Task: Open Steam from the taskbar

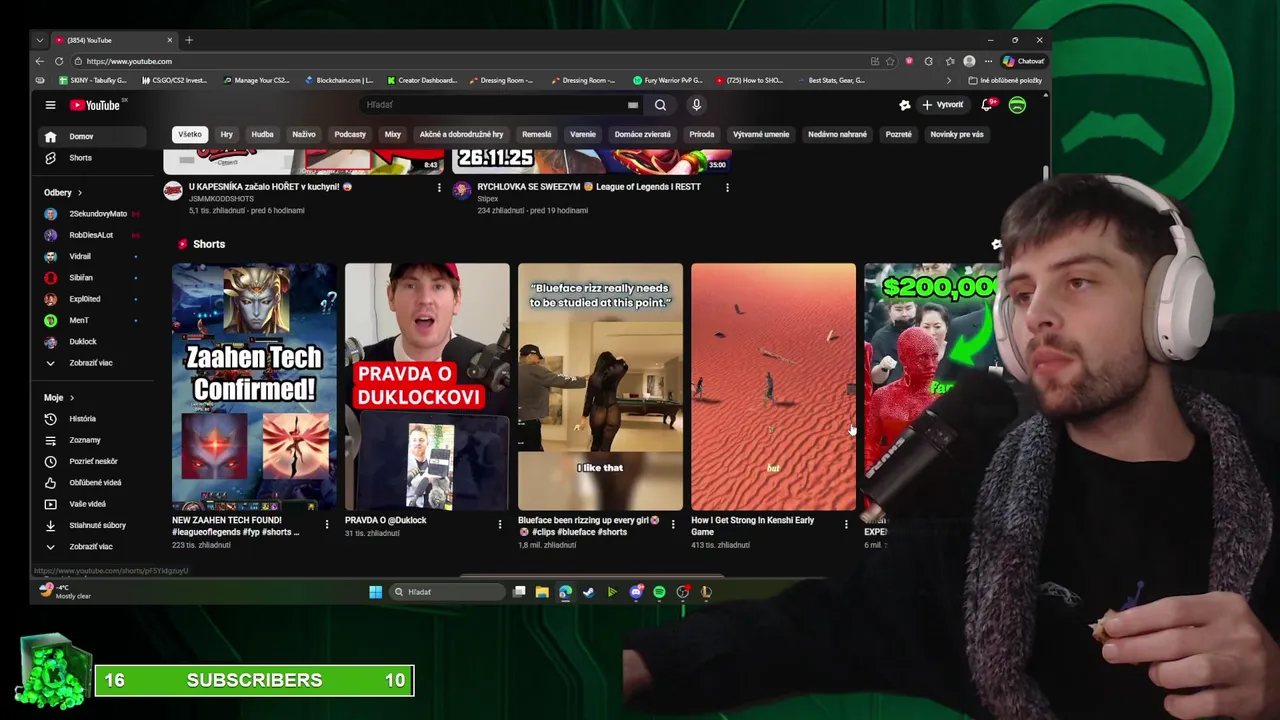Action: point(588,592)
